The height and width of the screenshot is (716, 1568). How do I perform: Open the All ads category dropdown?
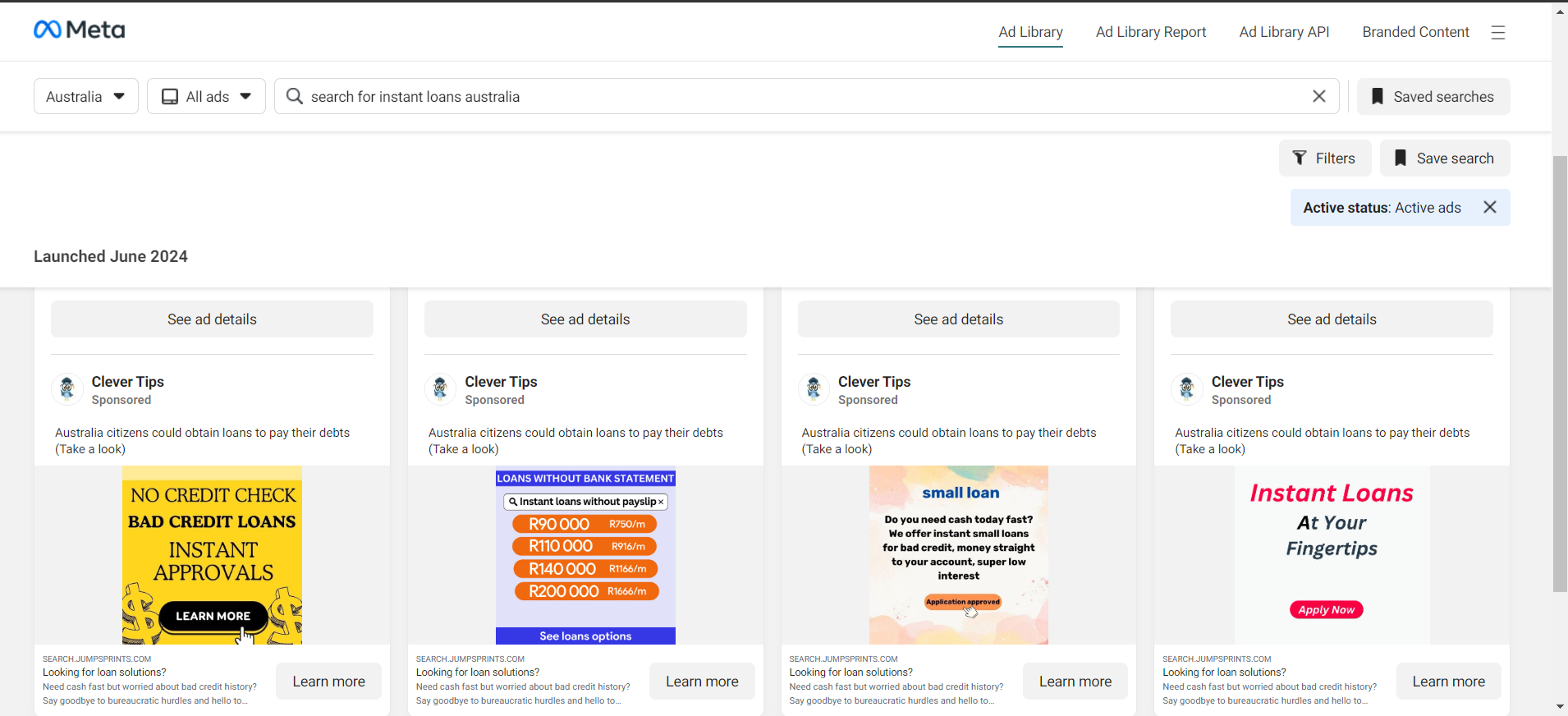[x=206, y=96]
